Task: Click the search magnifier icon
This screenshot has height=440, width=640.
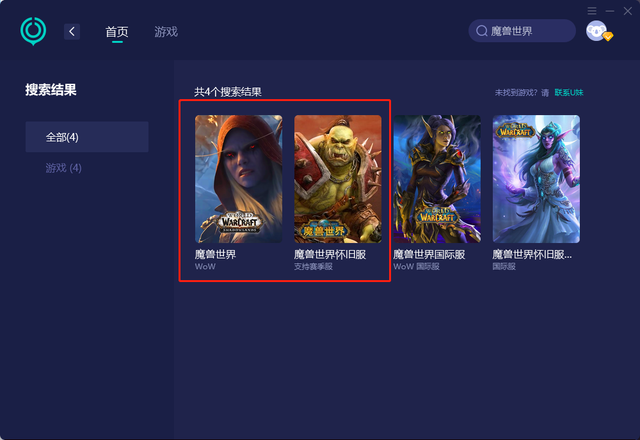Action: tap(482, 31)
